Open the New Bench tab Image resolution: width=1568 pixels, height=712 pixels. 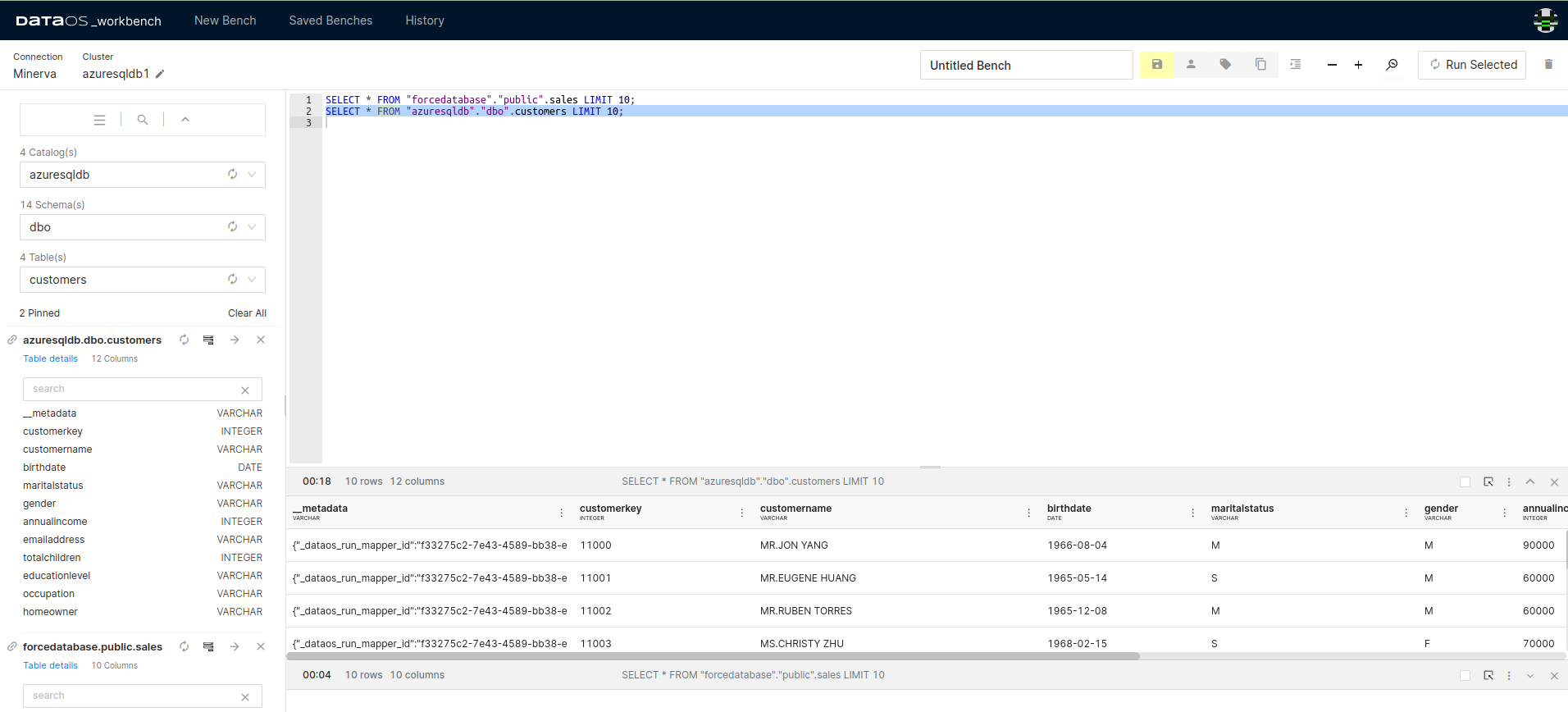226,21
